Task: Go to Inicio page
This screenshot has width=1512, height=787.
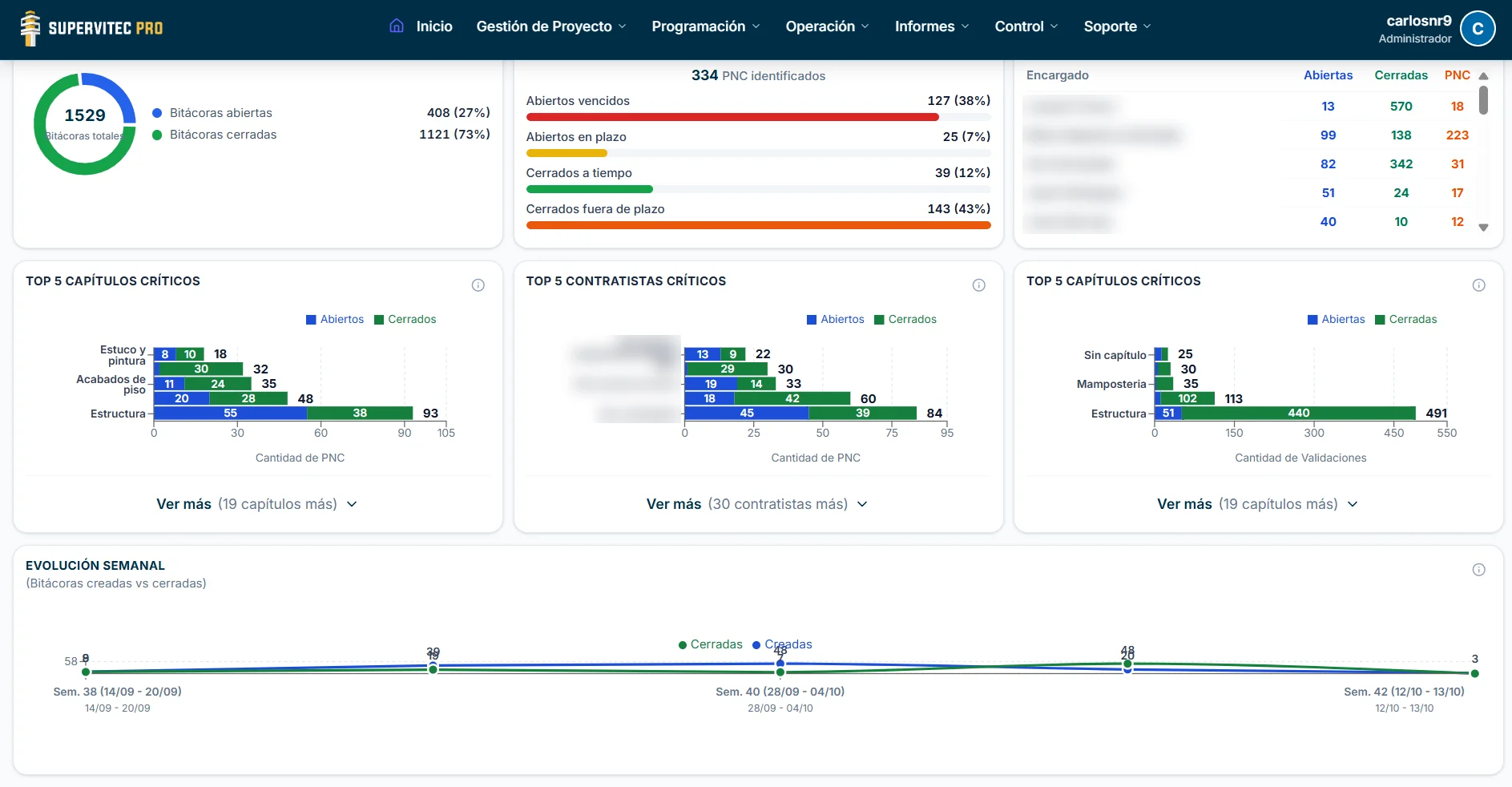Action: point(434,26)
